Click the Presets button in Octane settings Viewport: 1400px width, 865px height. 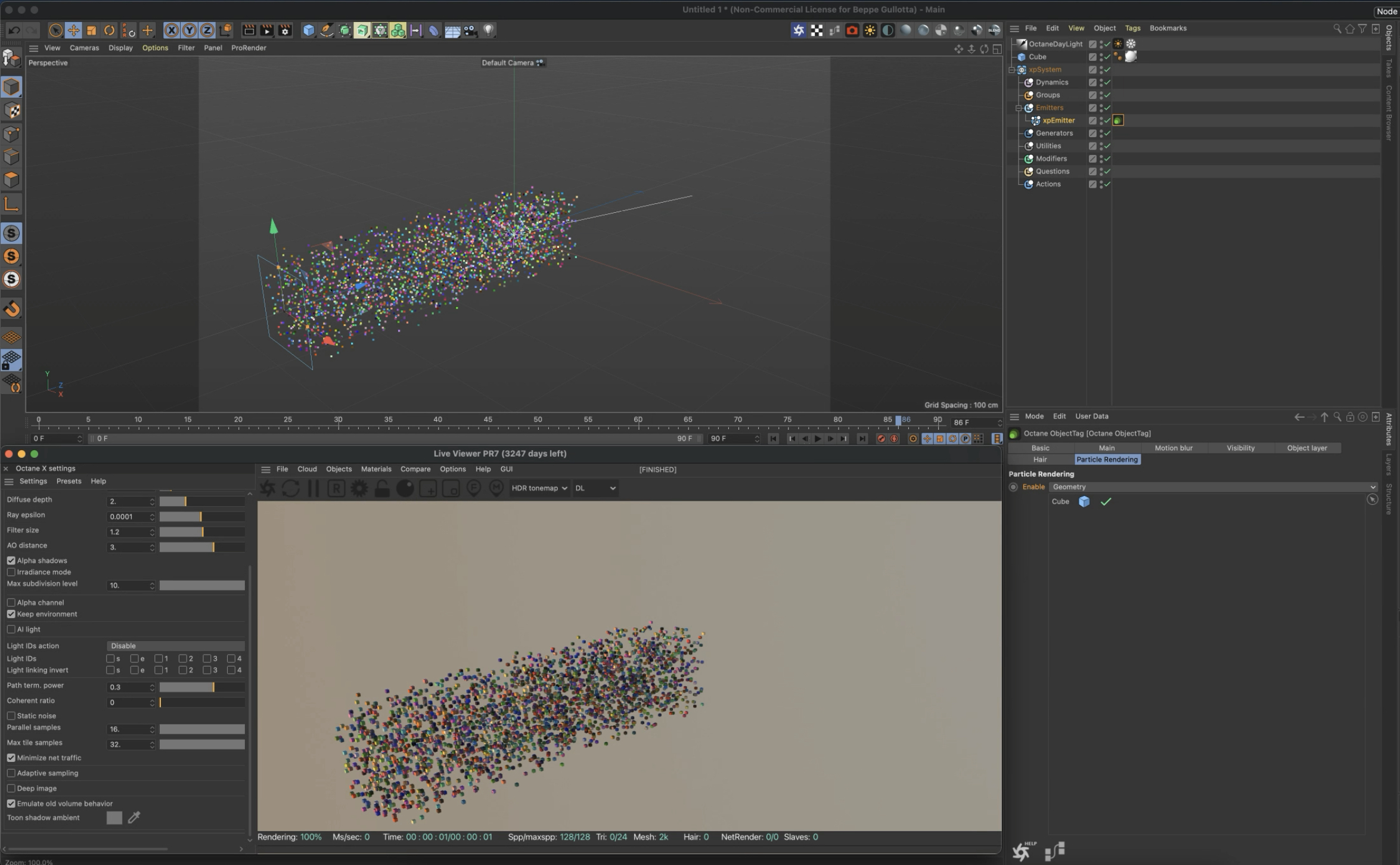pyautogui.click(x=69, y=481)
